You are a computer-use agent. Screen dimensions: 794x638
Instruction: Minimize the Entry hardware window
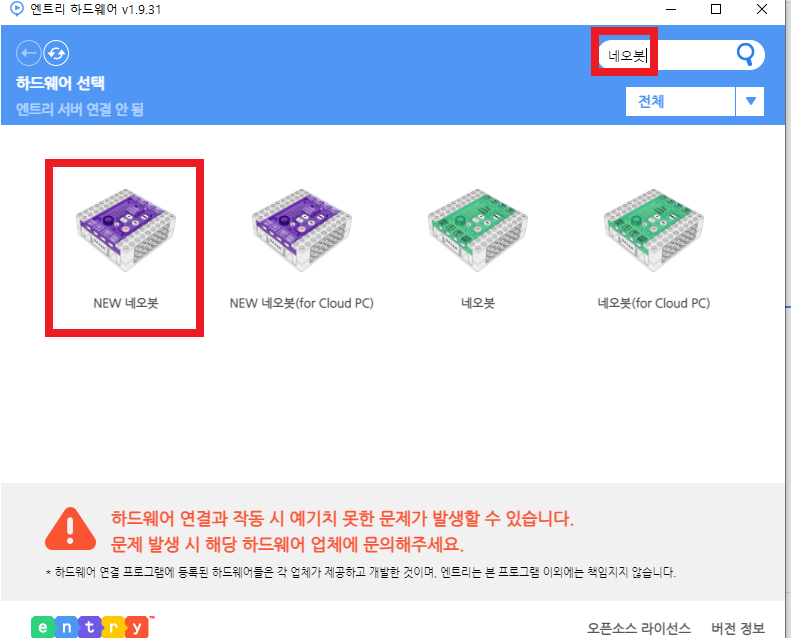click(671, 9)
